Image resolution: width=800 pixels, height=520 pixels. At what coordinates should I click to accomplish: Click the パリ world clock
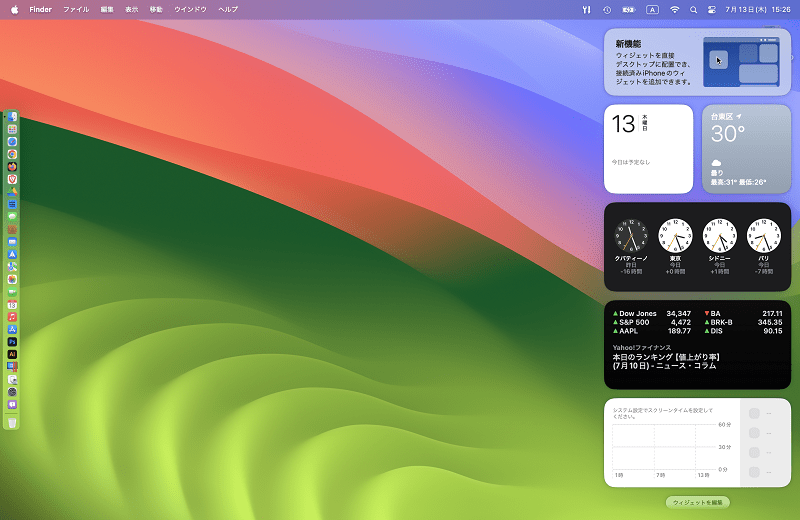[763, 247]
